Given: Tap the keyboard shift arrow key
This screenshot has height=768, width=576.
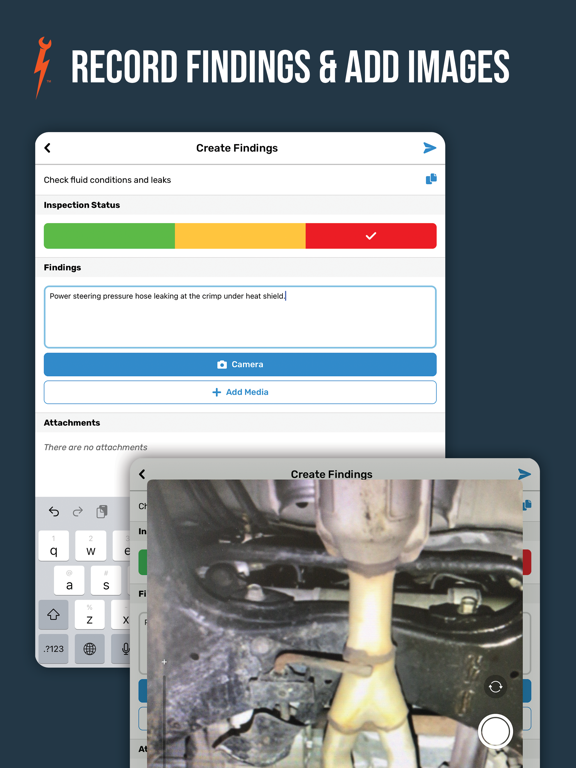Looking at the screenshot, I should 53,615.
